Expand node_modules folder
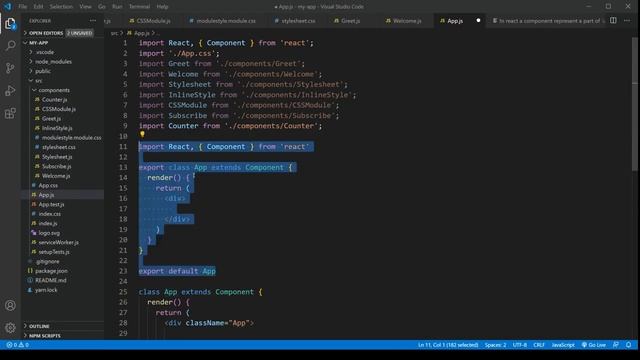Viewport: 640px width, 360px height. (x=62, y=62)
